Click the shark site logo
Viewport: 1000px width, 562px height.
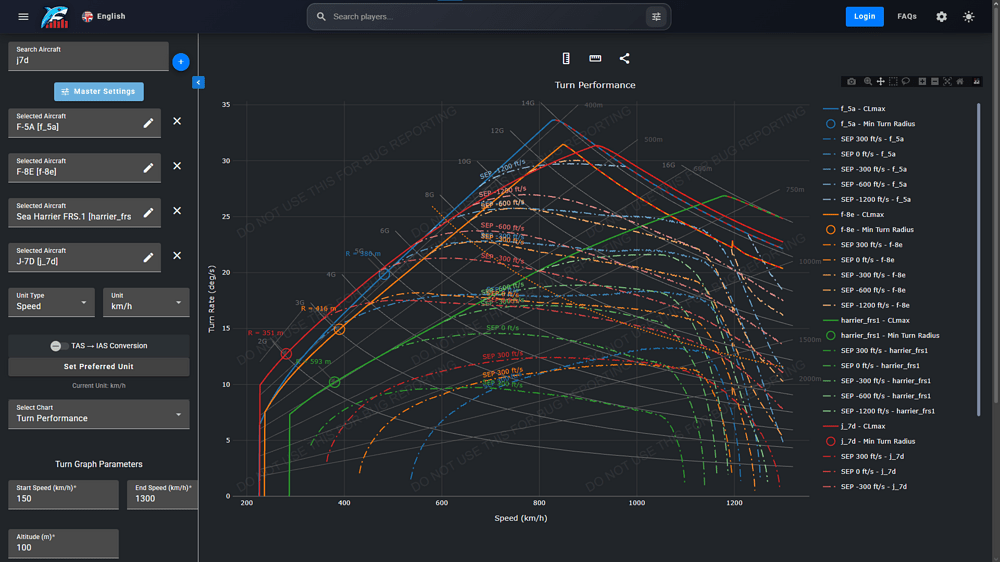tap(55, 17)
